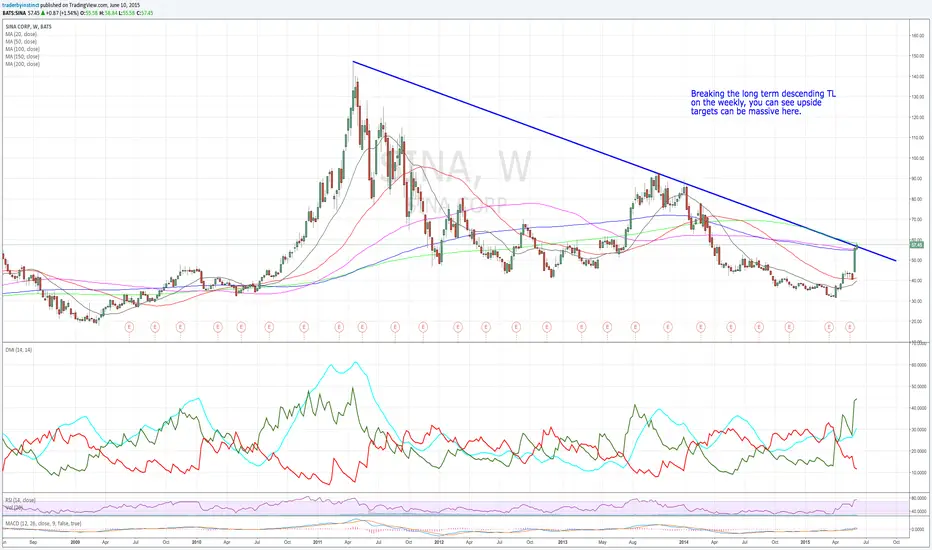This screenshot has width=932, height=550.
Task: Click the 2010 label on the time axis
Action: 197,542
